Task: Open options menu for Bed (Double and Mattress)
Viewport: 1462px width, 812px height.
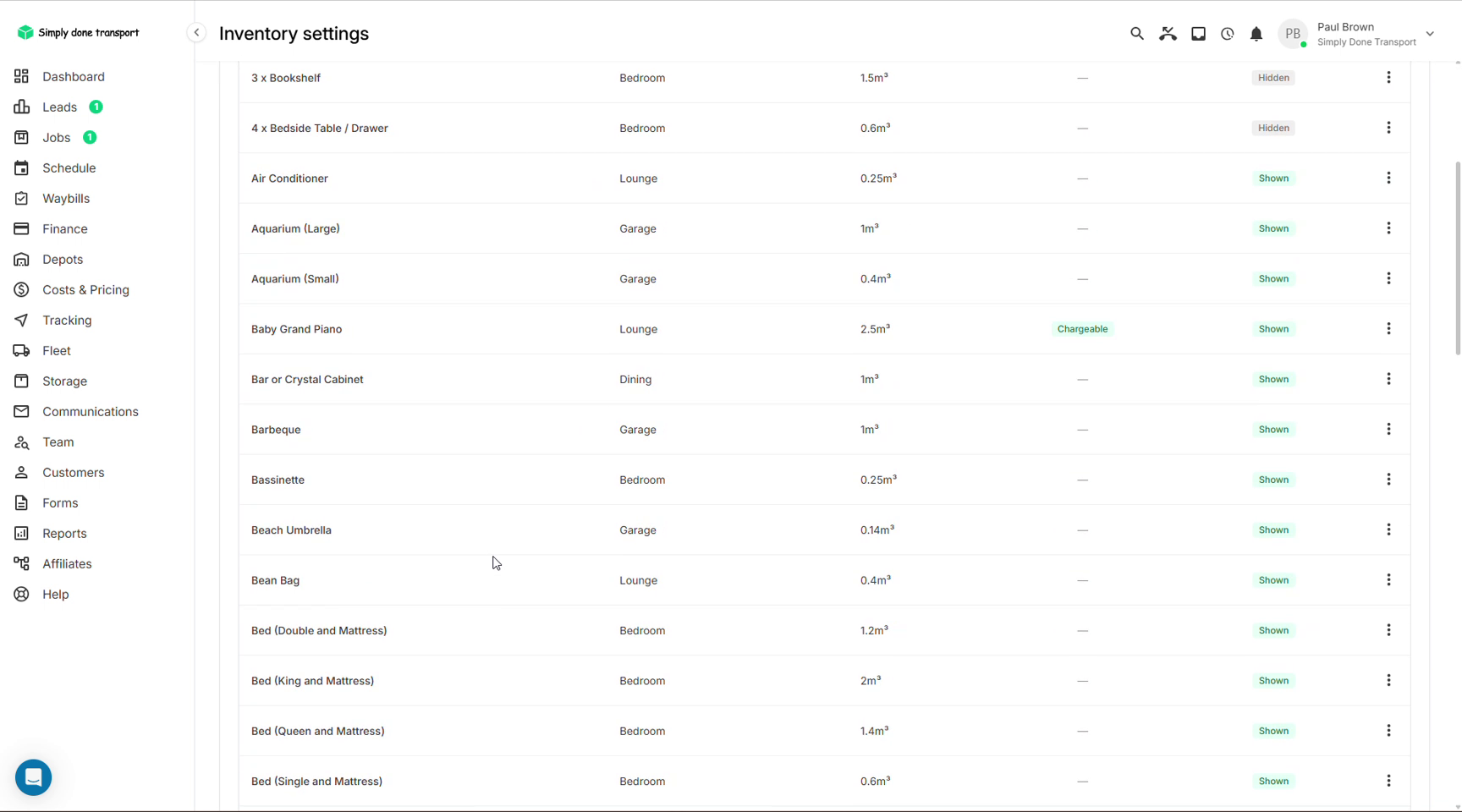Action: (1388, 630)
